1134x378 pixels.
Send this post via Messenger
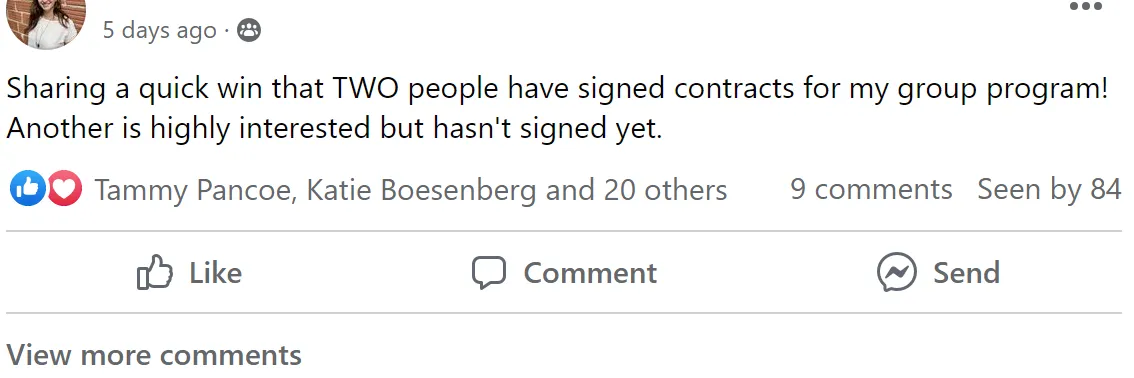(x=939, y=272)
